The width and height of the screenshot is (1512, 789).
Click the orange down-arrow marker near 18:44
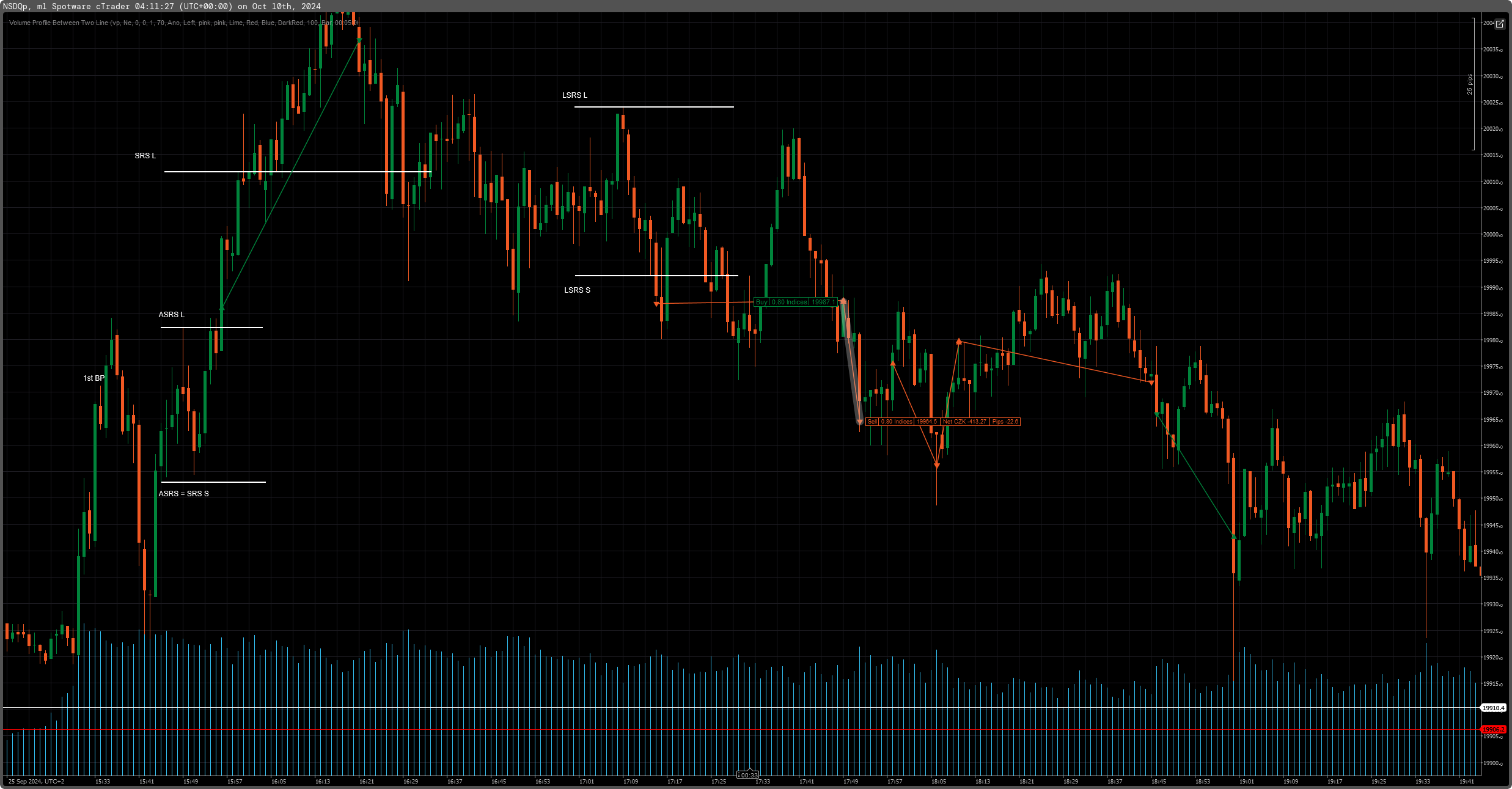click(1151, 383)
